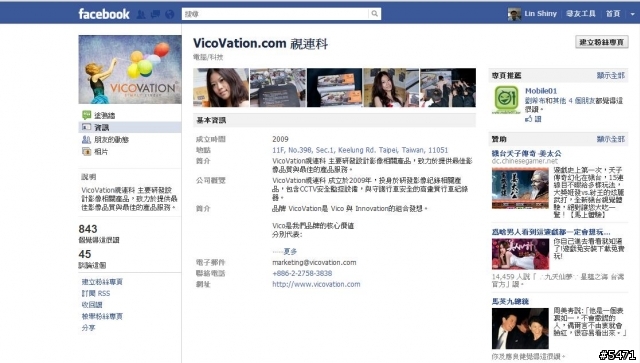Open the friend activity tab label
The image size is (640, 363).
[x=111, y=140]
